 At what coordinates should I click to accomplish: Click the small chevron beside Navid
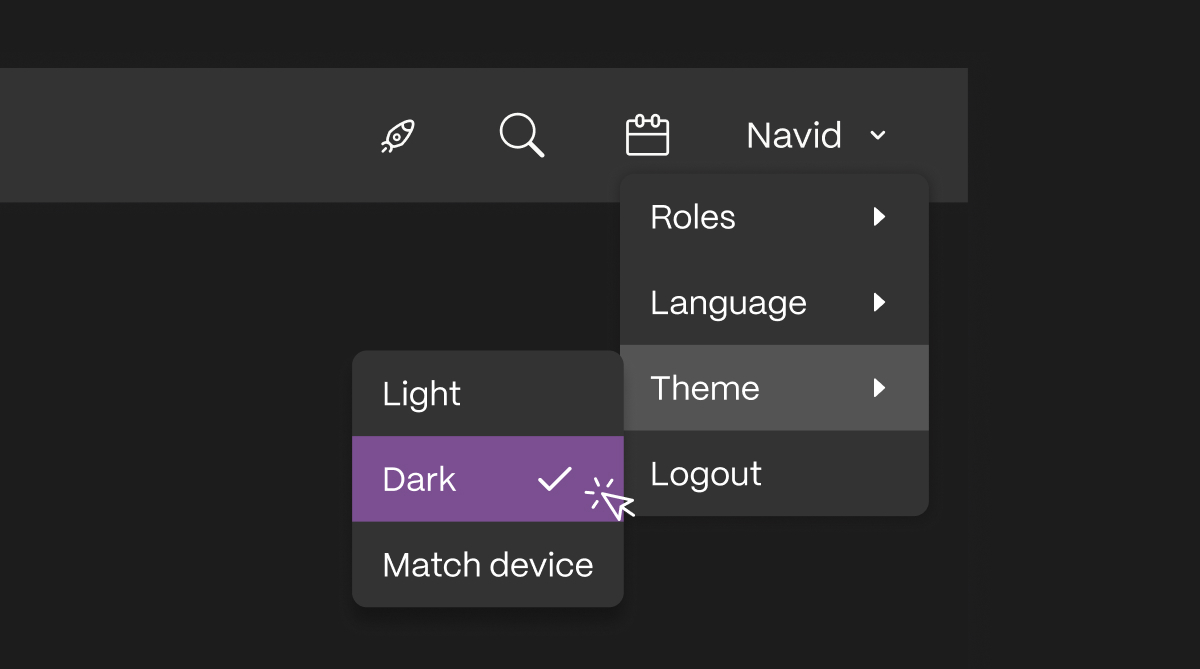coord(878,135)
